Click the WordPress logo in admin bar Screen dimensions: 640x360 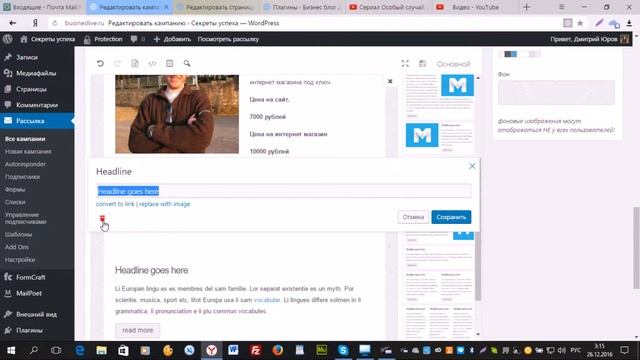(x=8, y=39)
